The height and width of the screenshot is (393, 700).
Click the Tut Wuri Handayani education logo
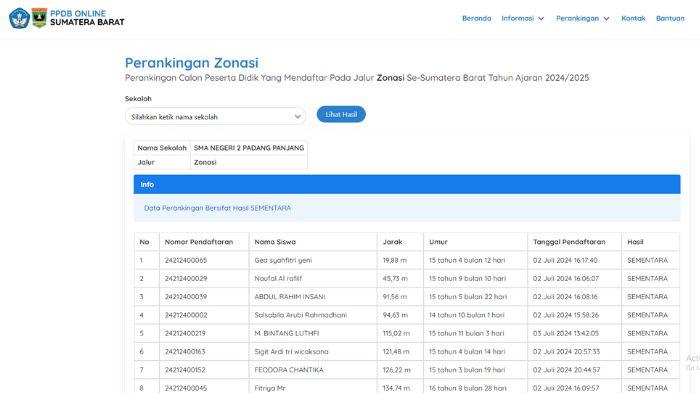tap(19, 18)
